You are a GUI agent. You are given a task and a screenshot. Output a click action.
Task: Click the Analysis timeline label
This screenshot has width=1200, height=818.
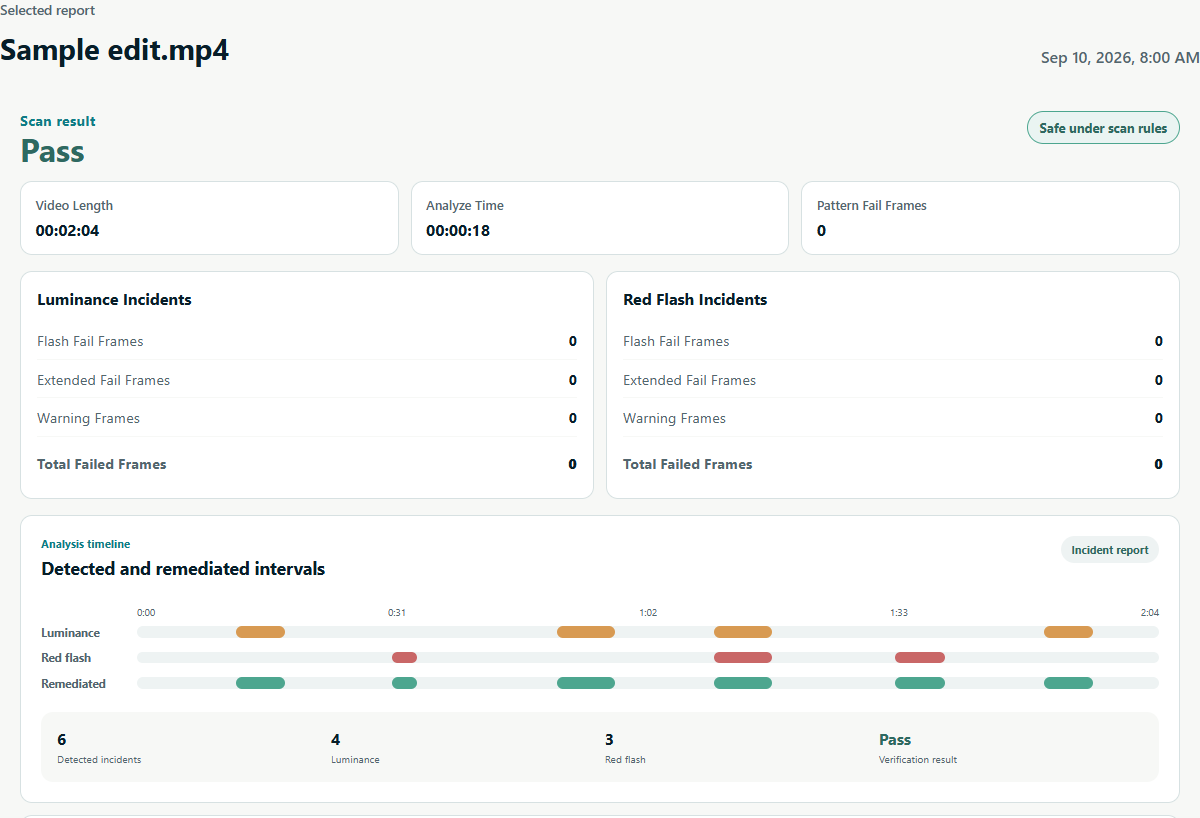86,544
